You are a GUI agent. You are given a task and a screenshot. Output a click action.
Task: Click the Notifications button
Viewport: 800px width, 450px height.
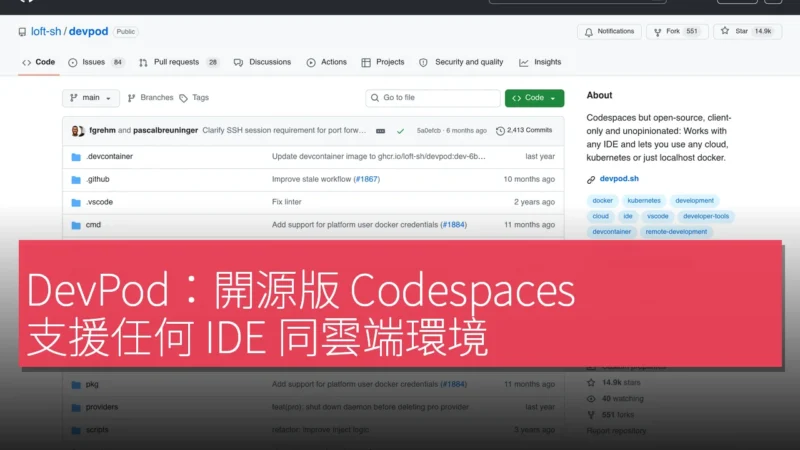[x=609, y=32]
